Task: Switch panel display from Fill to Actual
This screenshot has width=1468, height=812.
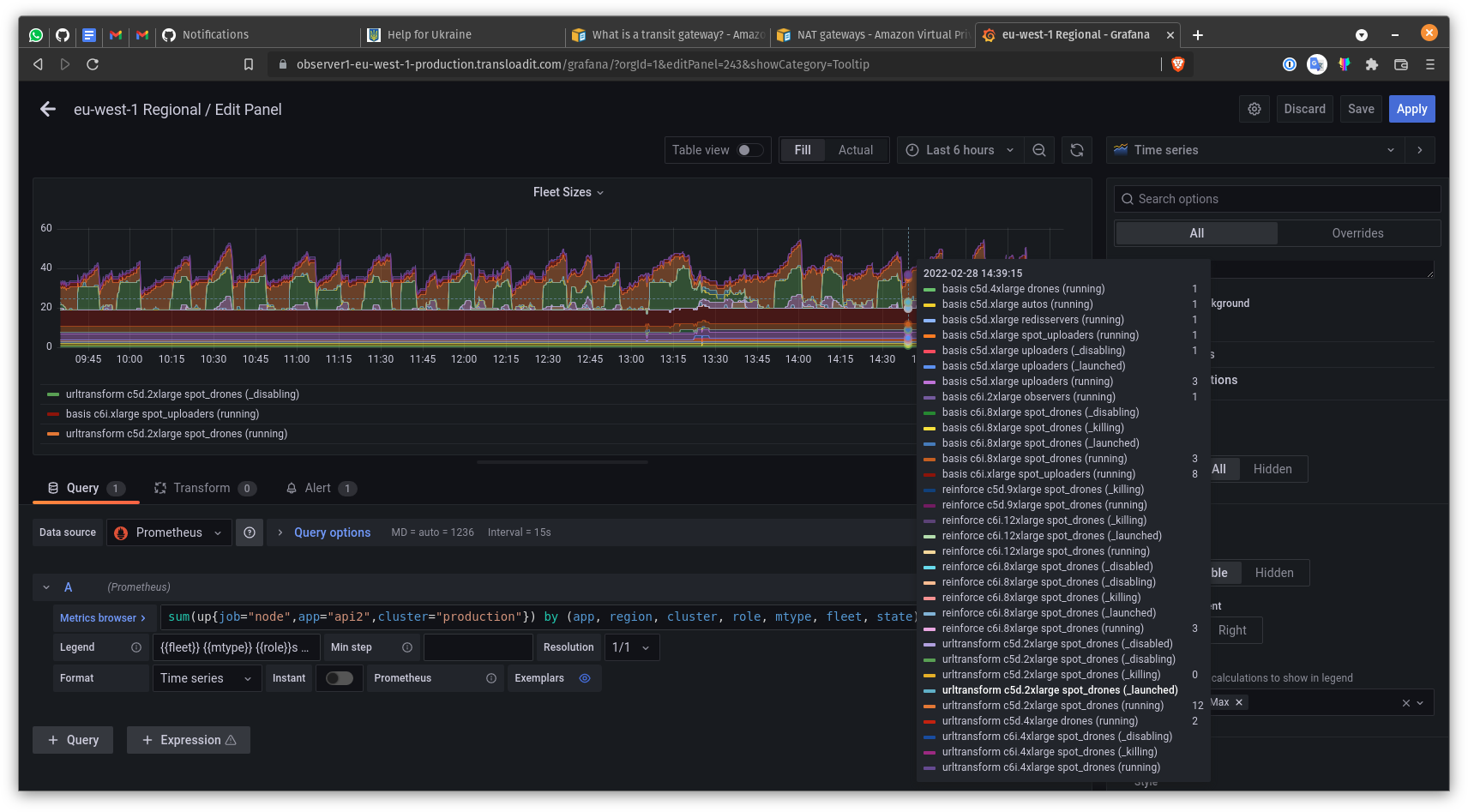Action: click(x=856, y=150)
